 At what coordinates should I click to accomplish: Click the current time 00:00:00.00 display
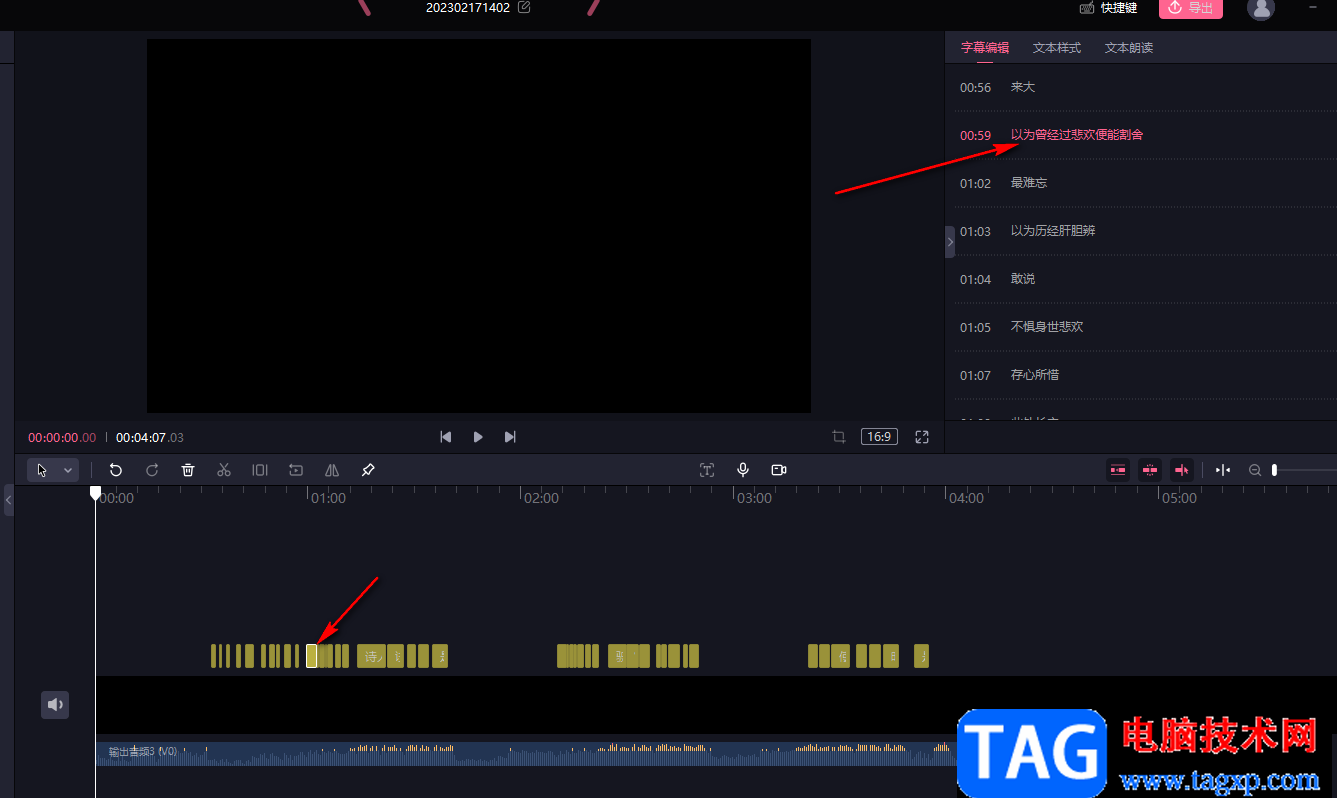(62, 437)
